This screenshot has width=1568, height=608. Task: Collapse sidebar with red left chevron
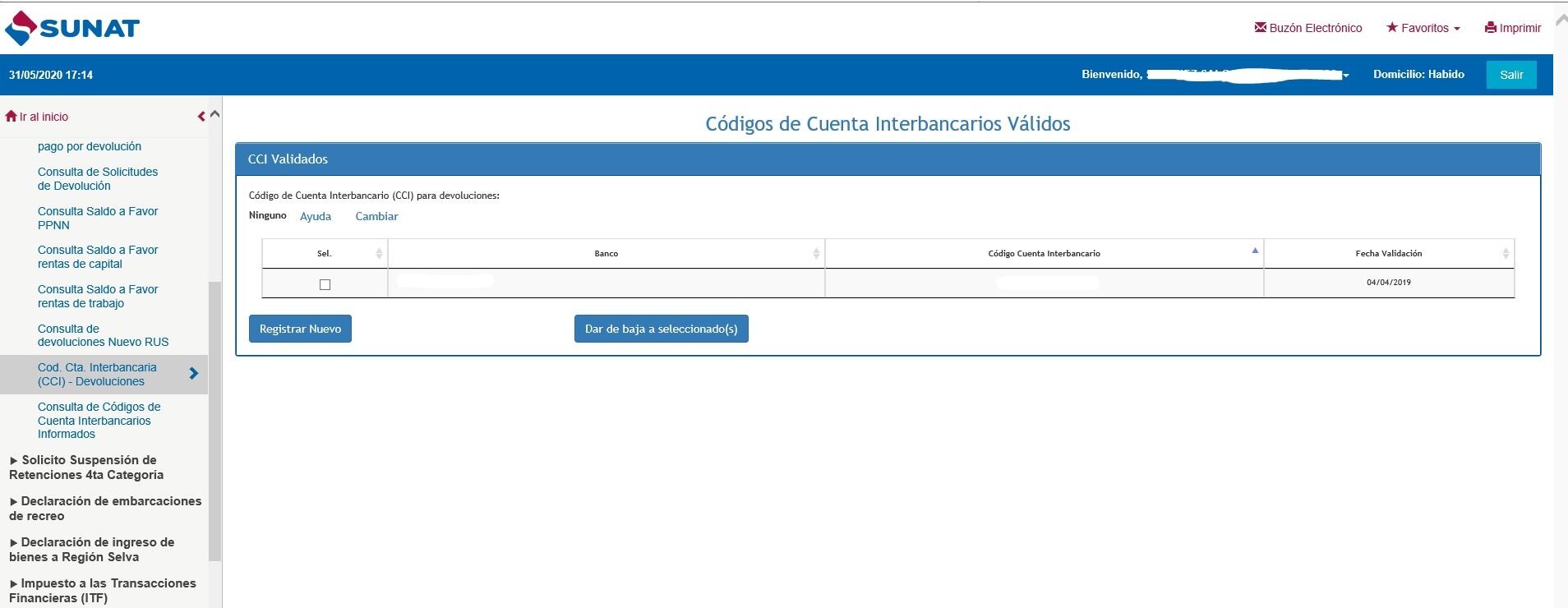(x=201, y=117)
